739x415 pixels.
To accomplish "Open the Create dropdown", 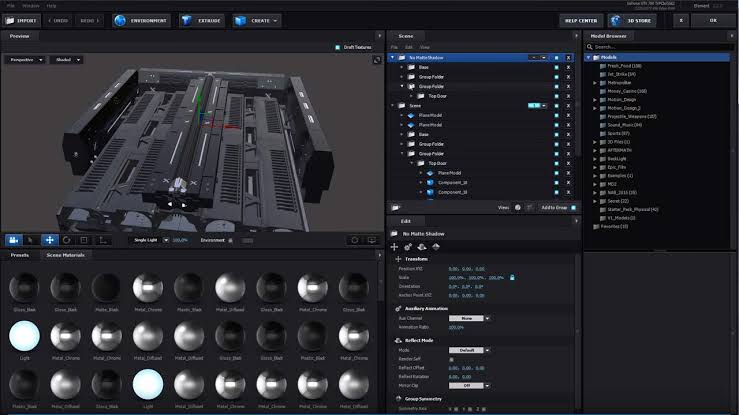I will [256, 21].
